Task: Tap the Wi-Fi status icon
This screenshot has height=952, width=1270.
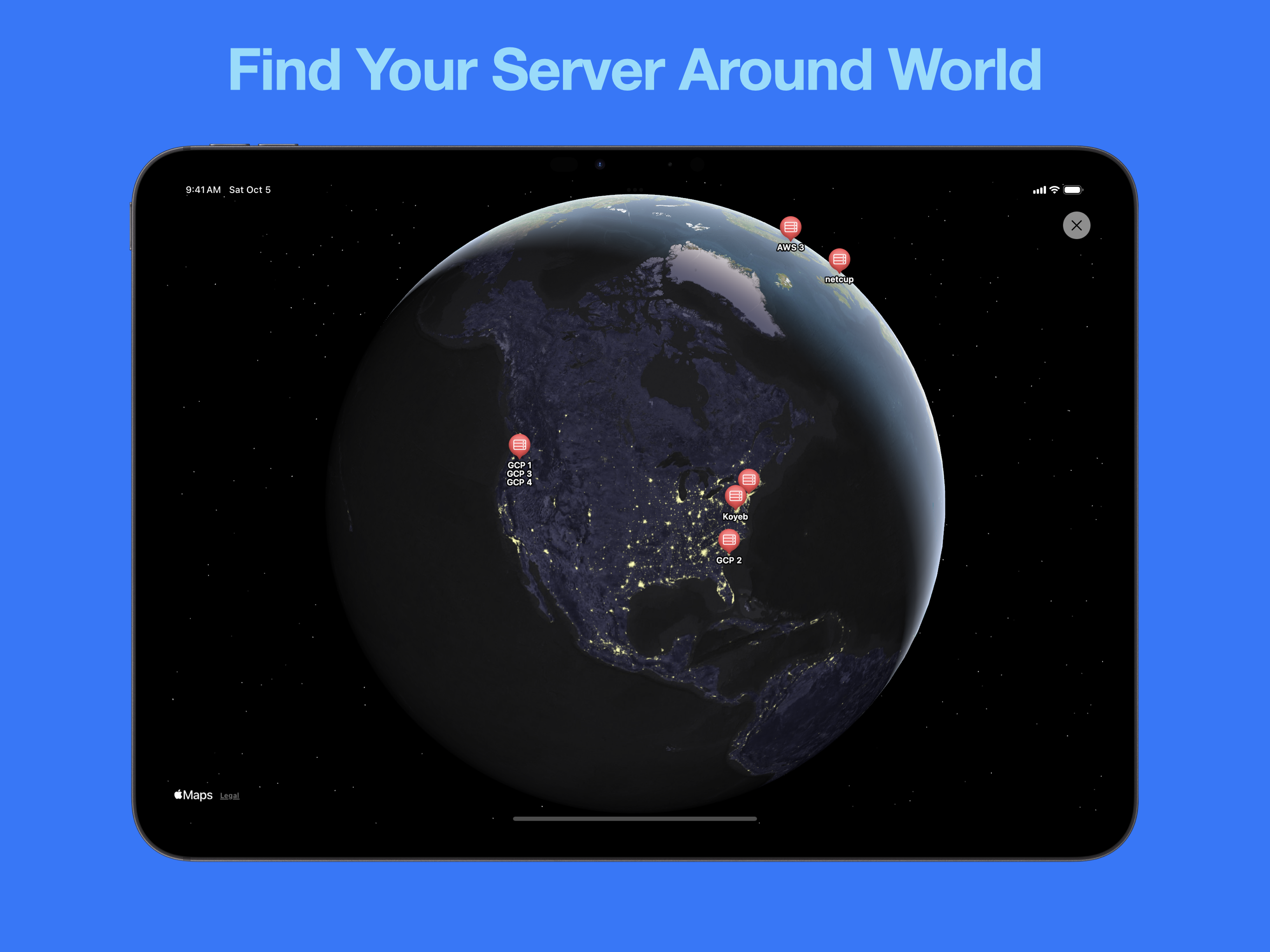Action: tap(1054, 190)
